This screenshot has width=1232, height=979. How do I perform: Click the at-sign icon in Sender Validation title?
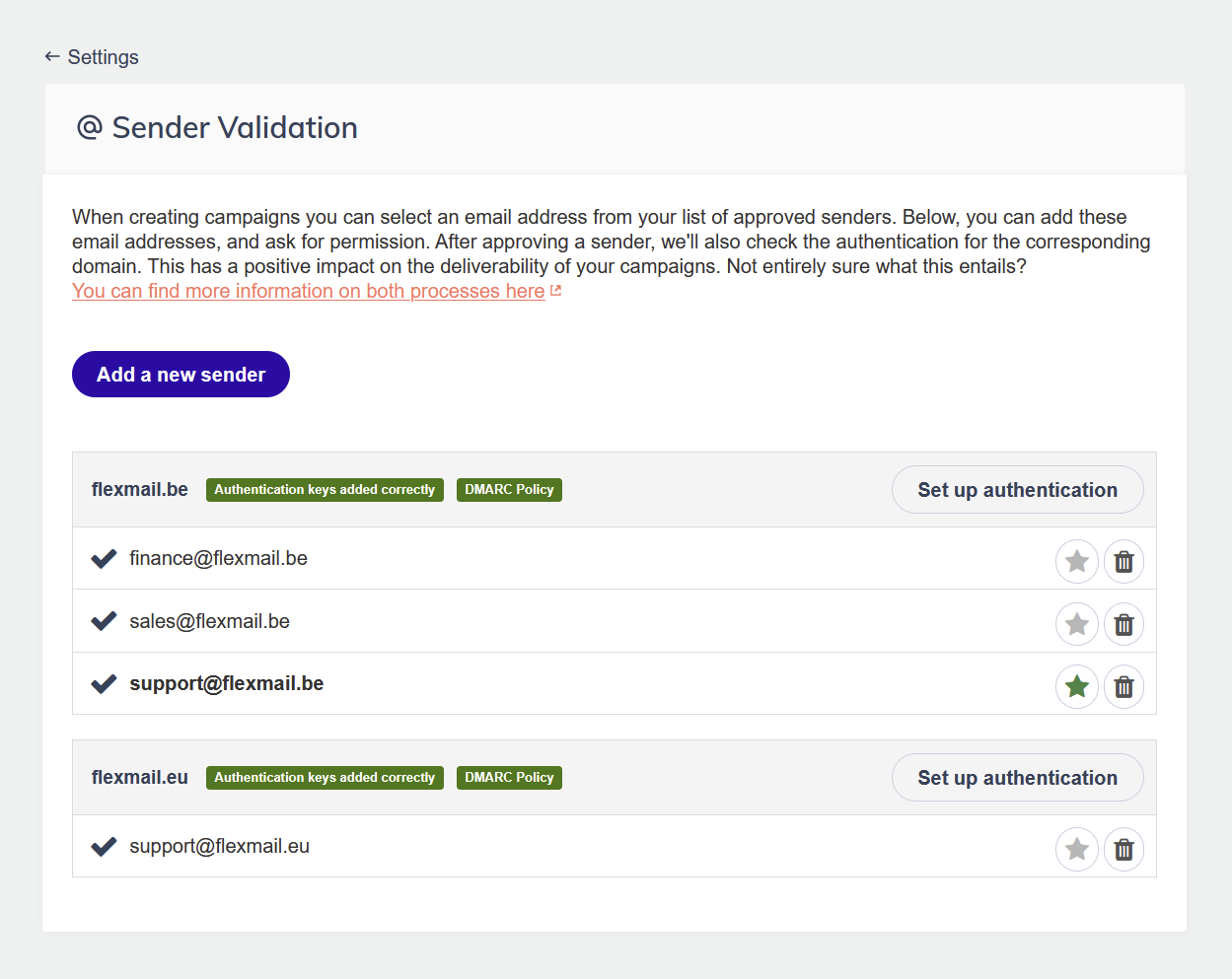click(90, 127)
